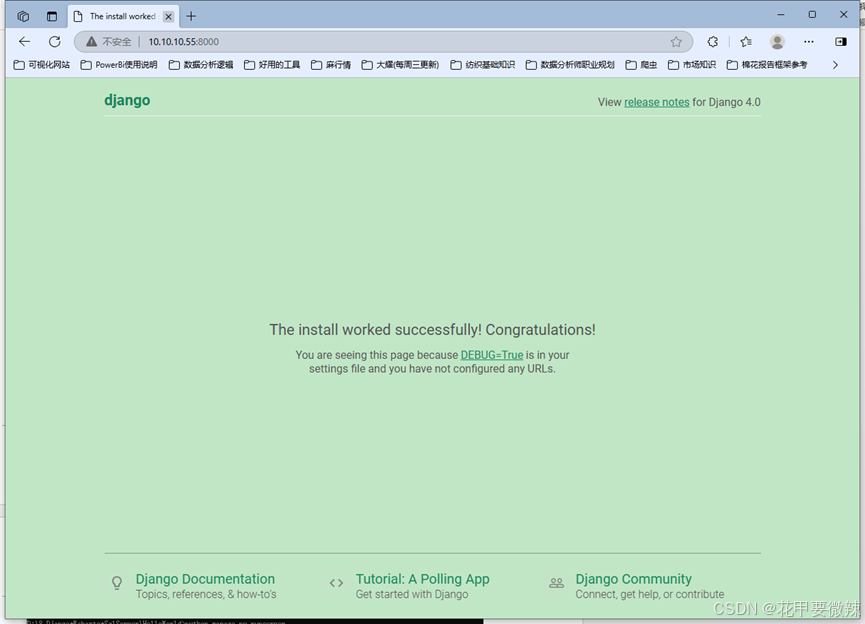Image resolution: width=865 pixels, height=624 pixels.
Task: Click the 'Connect, get help, or contribute' text
Action: point(650,594)
